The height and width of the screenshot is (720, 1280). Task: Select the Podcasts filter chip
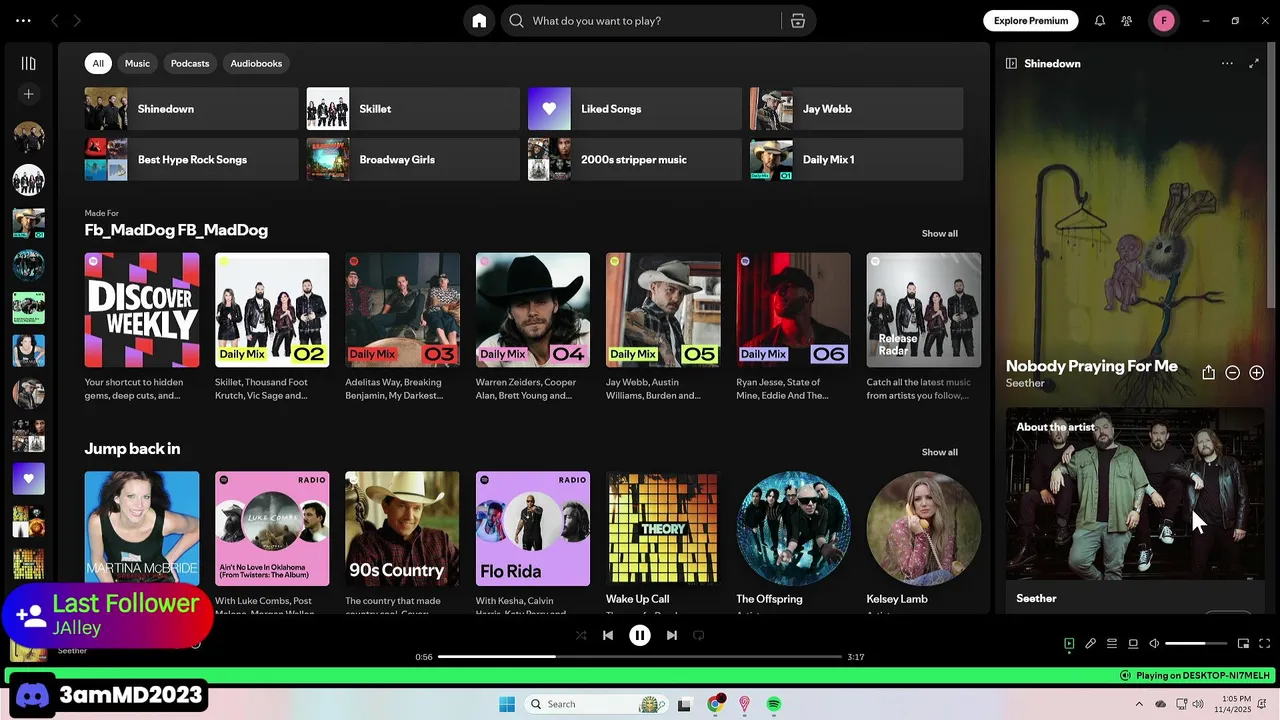[190, 63]
